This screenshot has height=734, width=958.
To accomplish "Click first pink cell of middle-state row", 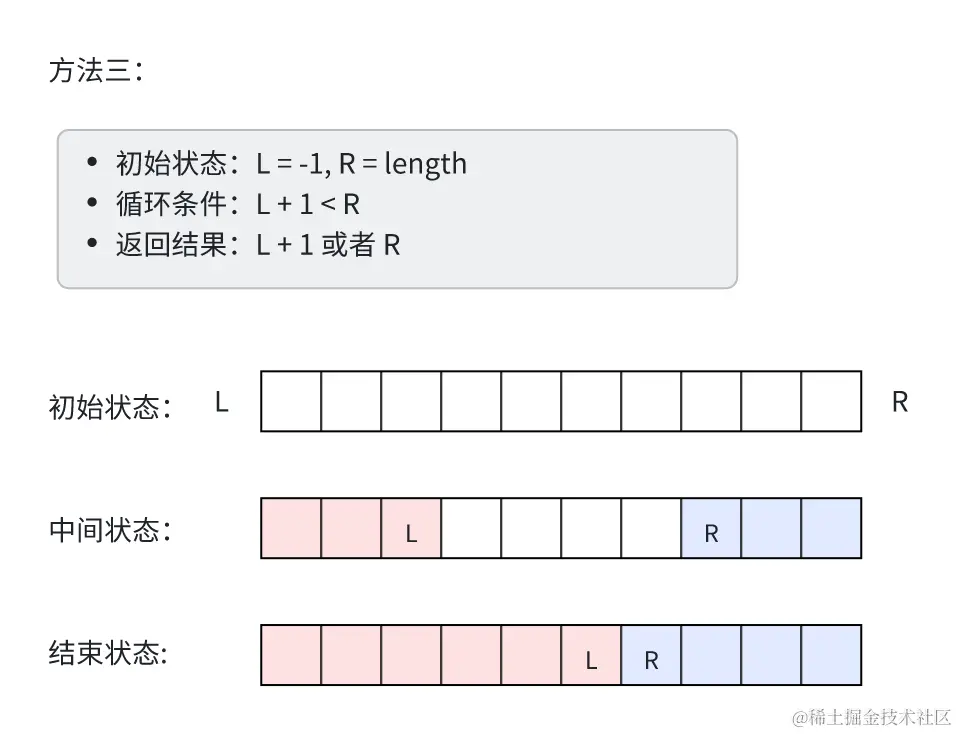I will (291, 528).
